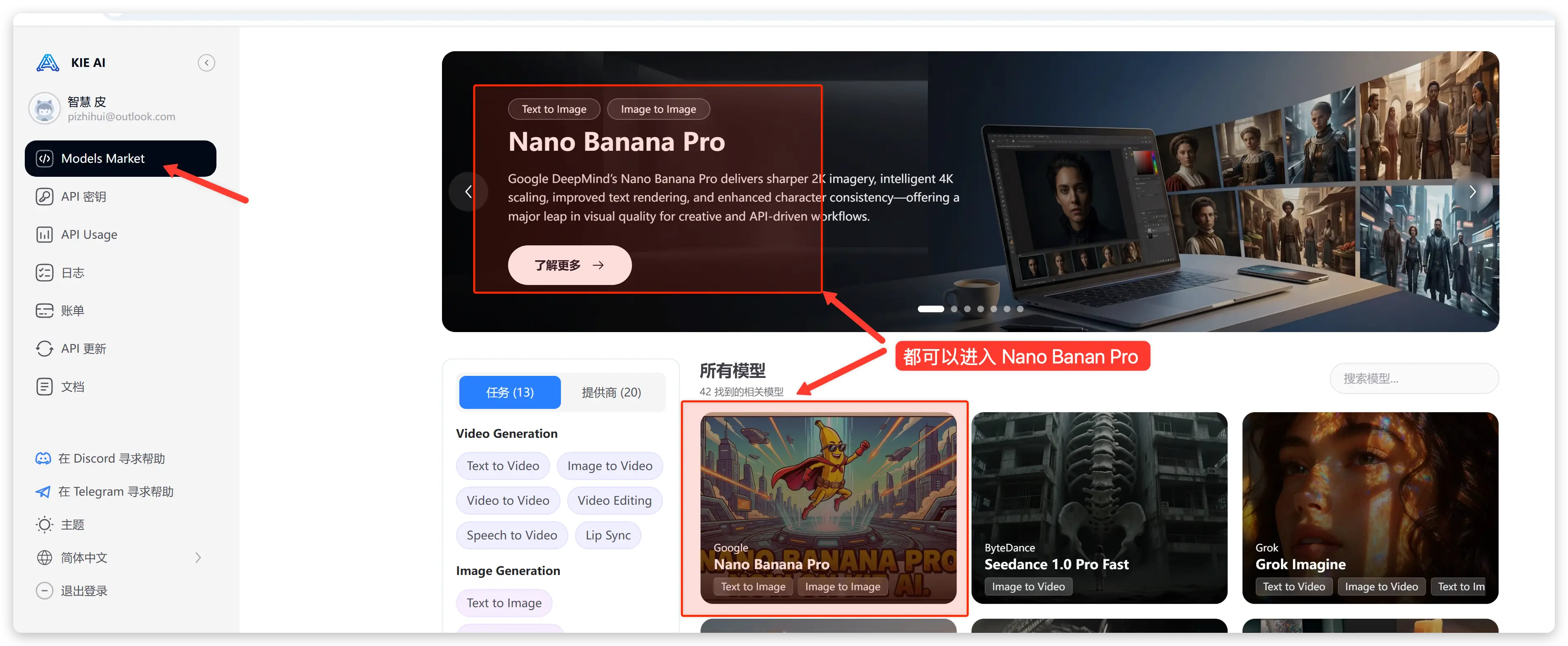Image resolution: width=1568 pixels, height=646 pixels.
Task: Click the KIE AI logo icon
Action: pyautogui.click(x=48, y=63)
